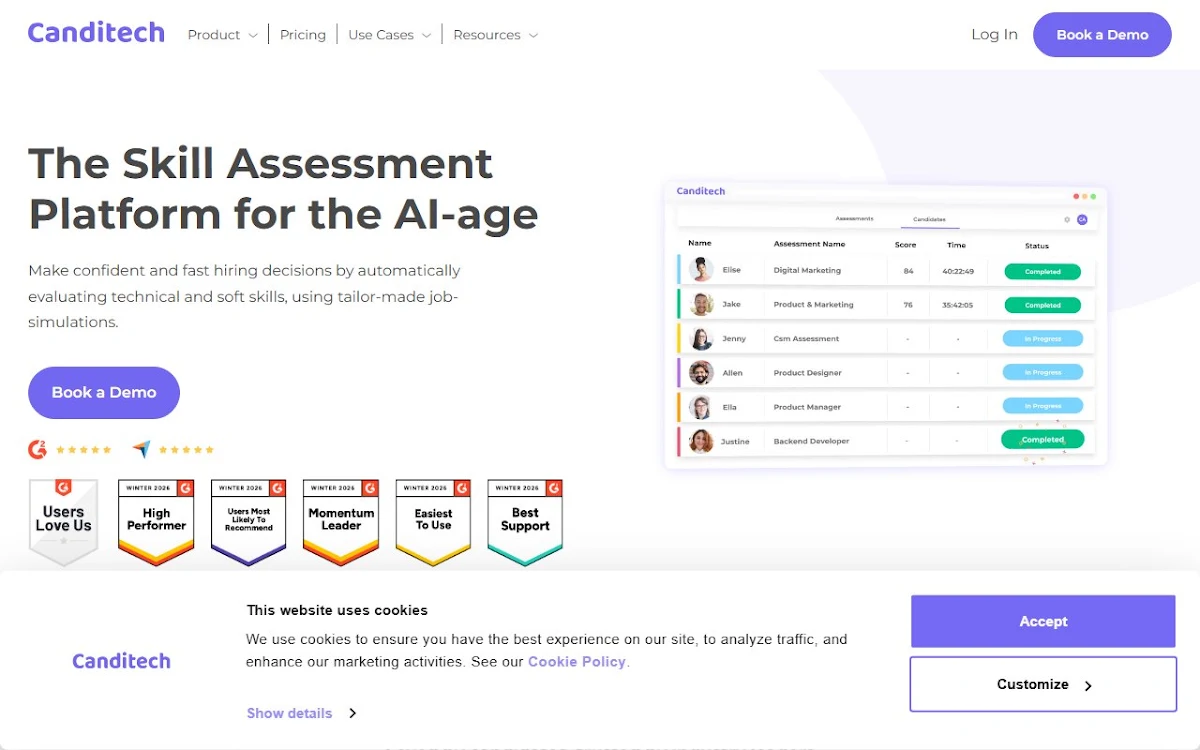Click Book a Demo in the header

tap(1102, 35)
